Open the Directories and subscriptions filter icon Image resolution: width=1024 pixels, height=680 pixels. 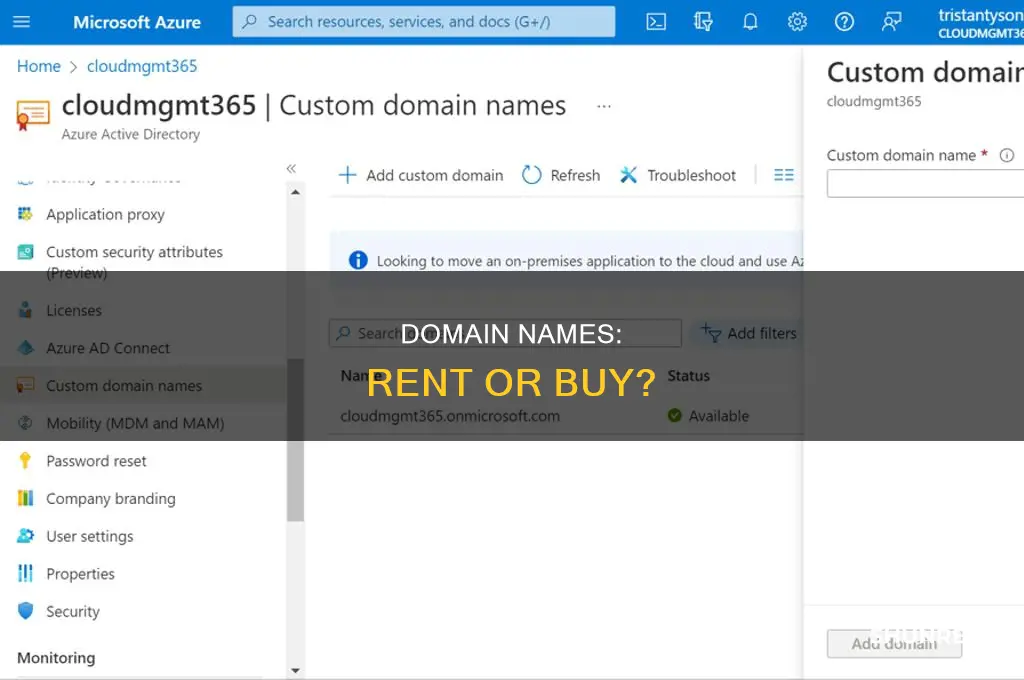pos(703,22)
